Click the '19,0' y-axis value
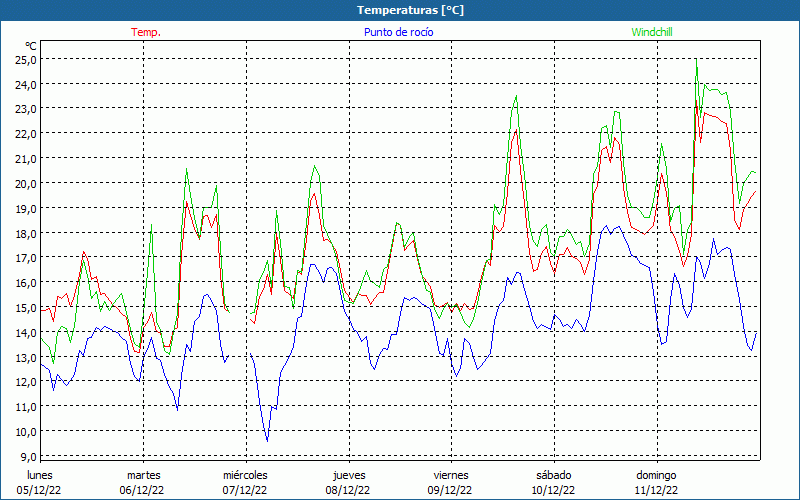The image size is (800, 500). [x=26, y=209]
